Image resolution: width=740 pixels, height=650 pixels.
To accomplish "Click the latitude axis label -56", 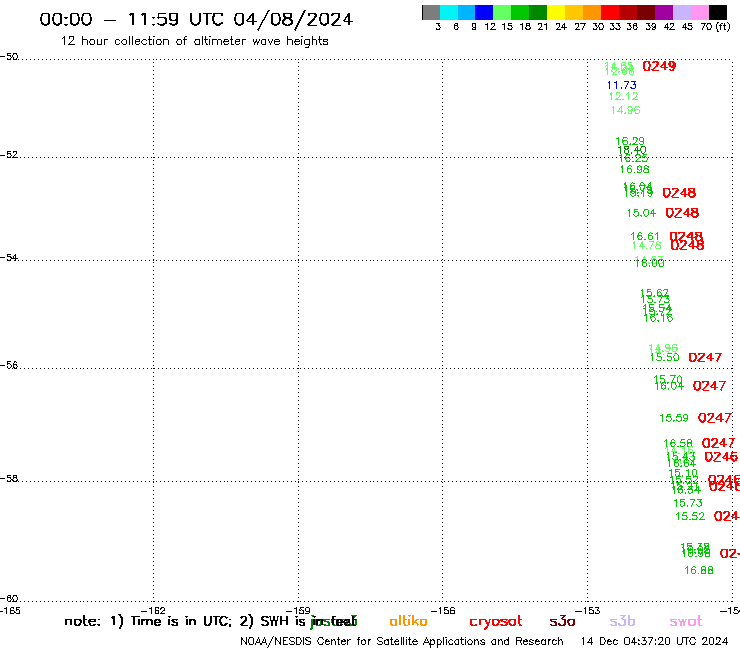I will pyautogui.click(x=9, y=365).
